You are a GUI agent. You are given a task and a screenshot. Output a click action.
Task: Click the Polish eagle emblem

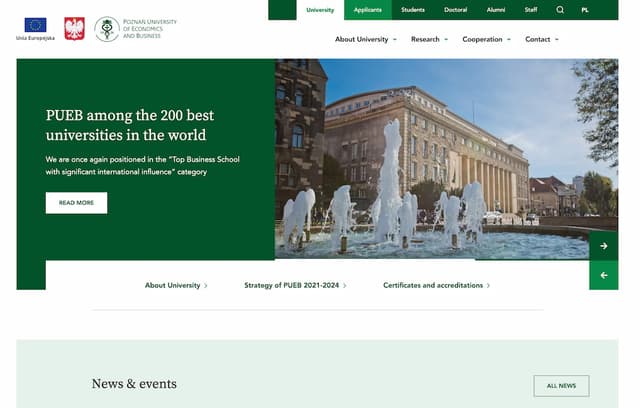(74, 29)
